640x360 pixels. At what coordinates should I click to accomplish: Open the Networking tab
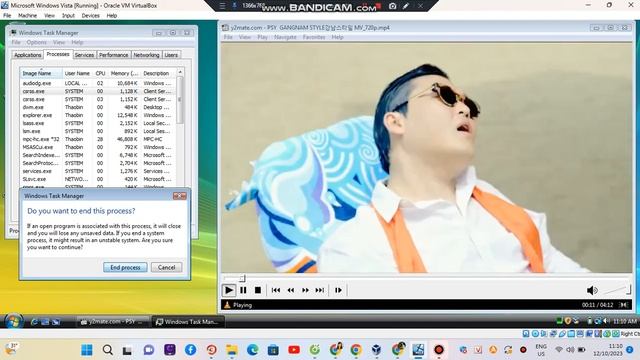146,55
